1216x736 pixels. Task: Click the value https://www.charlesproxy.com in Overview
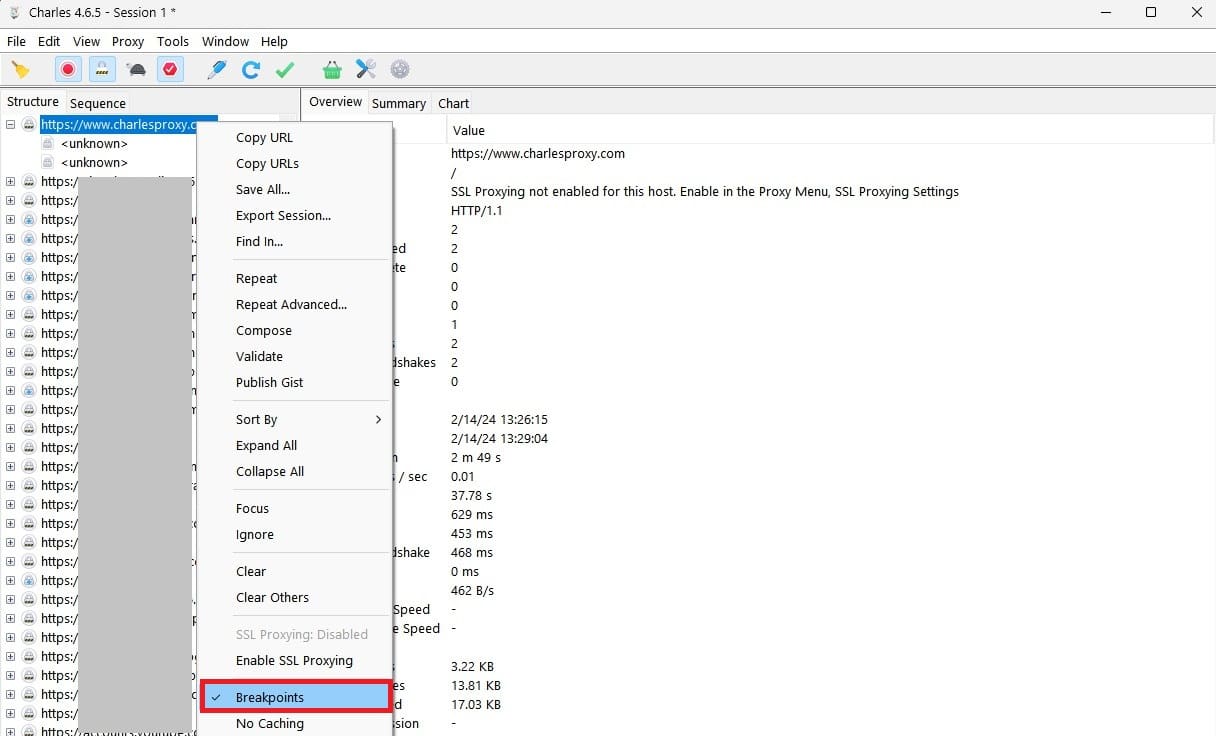(x=538, y=153)
